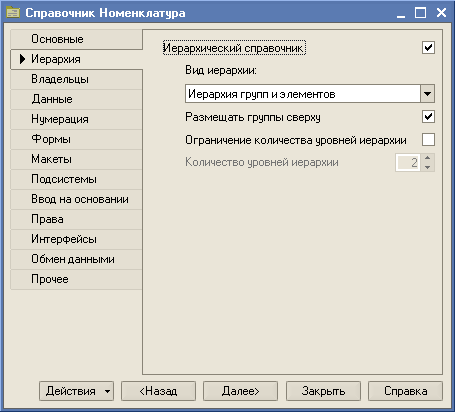Increase hierarchy levels with up spinner arrow
This screenshot has width=455, height=412.
pyautogui.click(x=428, y=158)
